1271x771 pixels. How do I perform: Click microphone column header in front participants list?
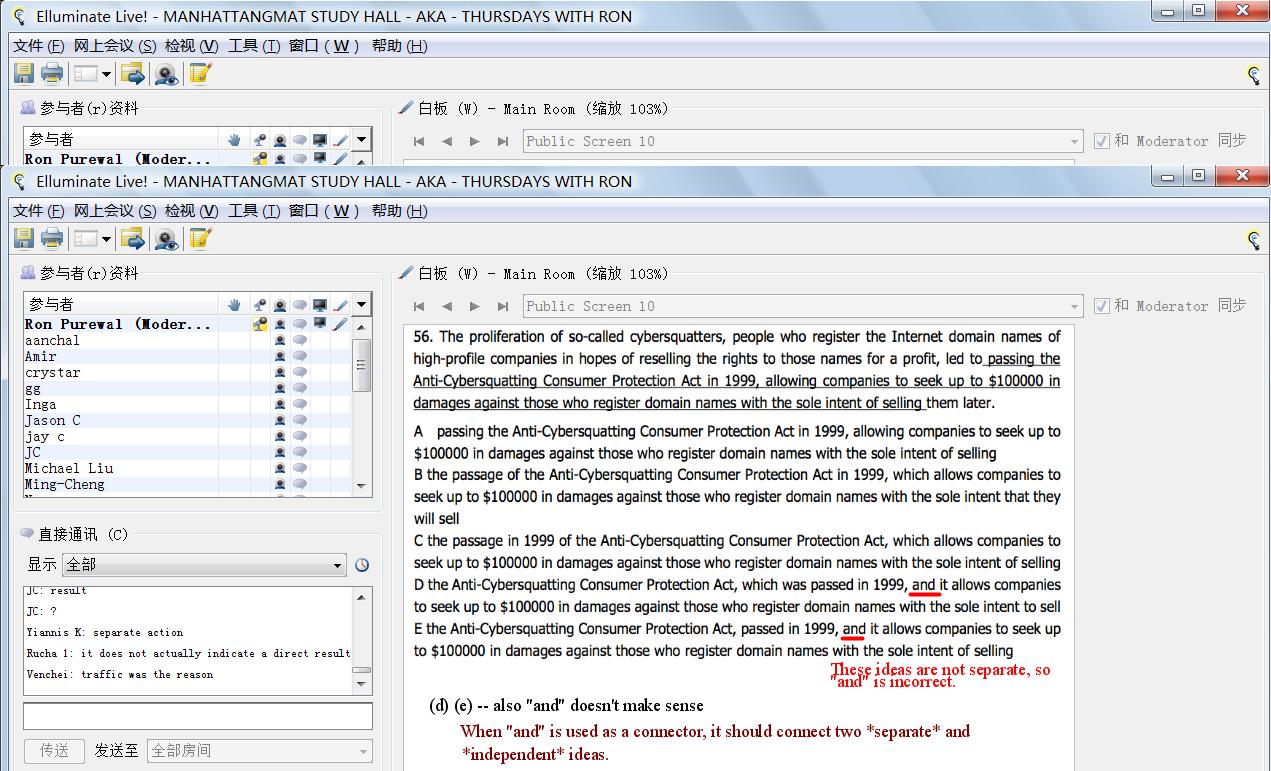(x=260, y=305)
